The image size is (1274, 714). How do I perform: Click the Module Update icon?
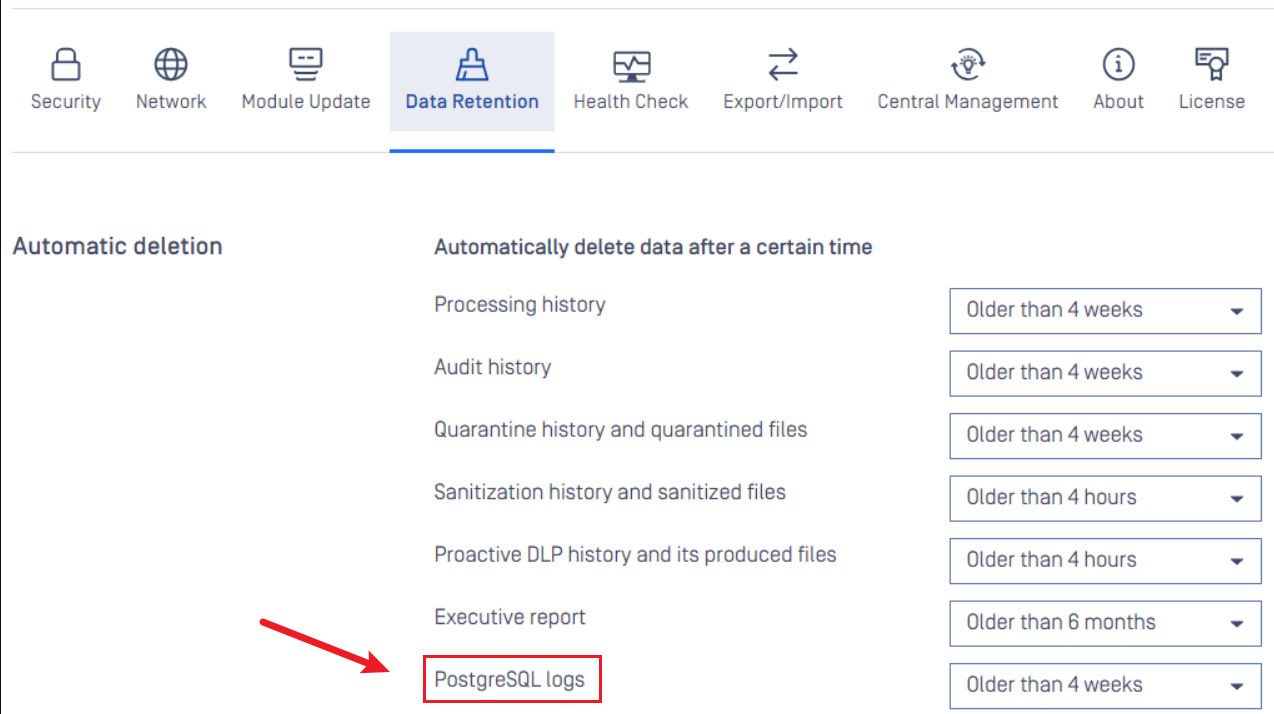(306, 65)
